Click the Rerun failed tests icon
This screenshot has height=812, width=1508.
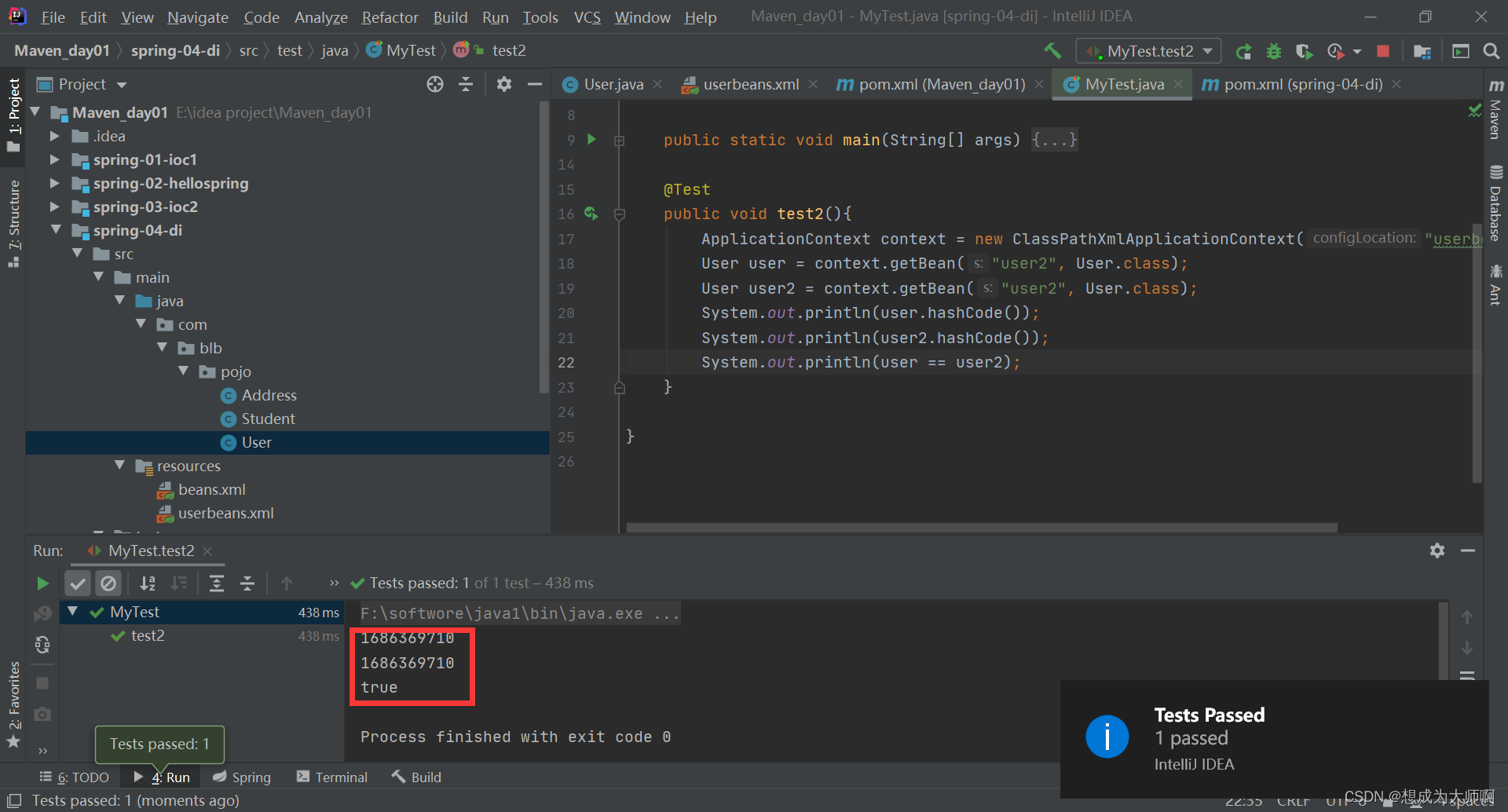(42, 613)
